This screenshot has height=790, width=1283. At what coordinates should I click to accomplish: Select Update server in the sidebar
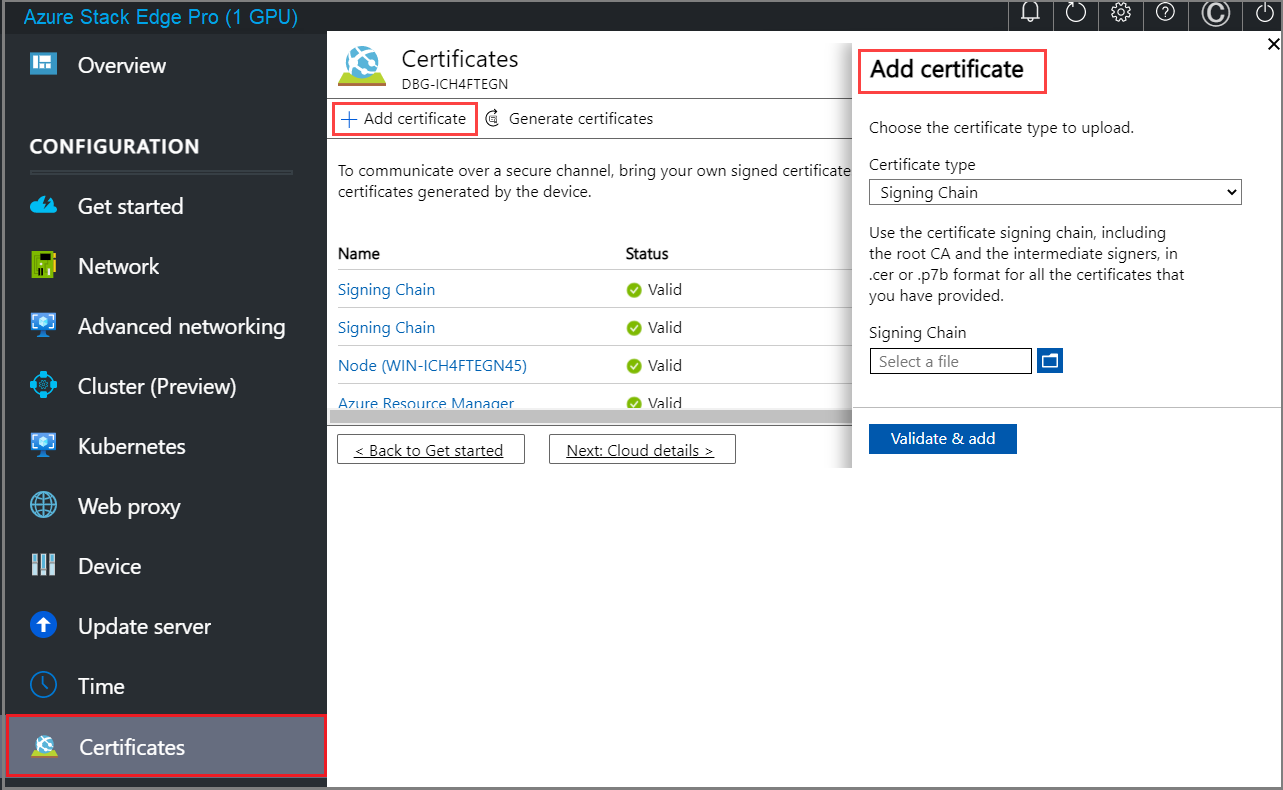point(144,626)
